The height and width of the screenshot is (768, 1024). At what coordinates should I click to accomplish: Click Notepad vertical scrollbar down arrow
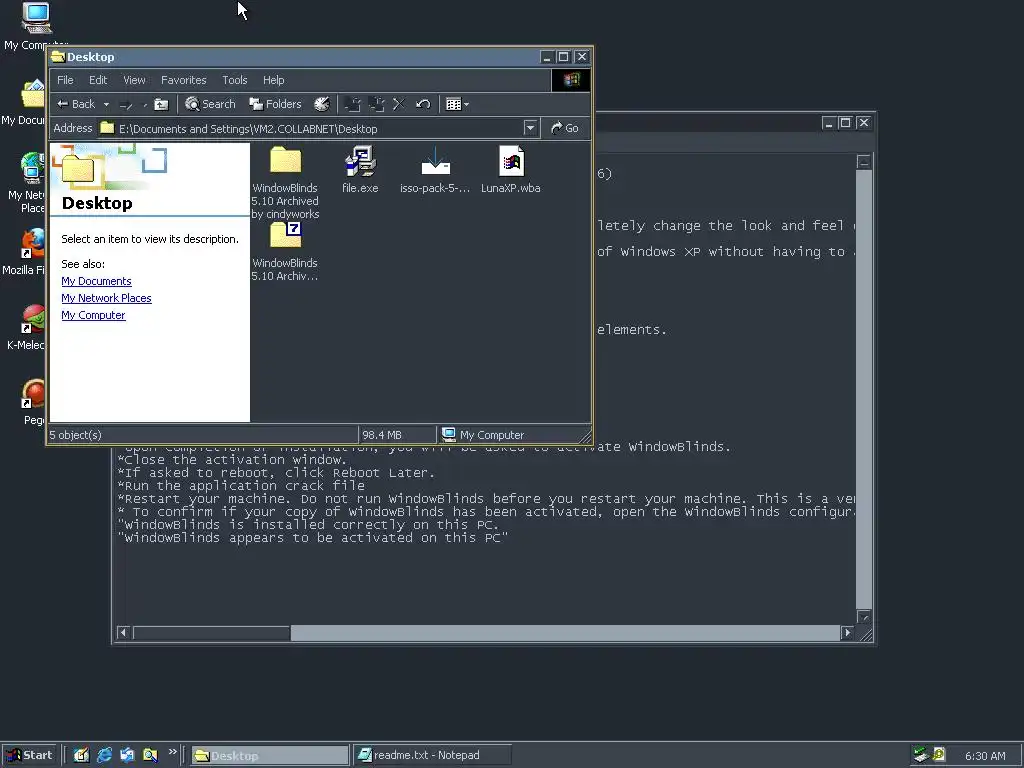tap(863, 617)
